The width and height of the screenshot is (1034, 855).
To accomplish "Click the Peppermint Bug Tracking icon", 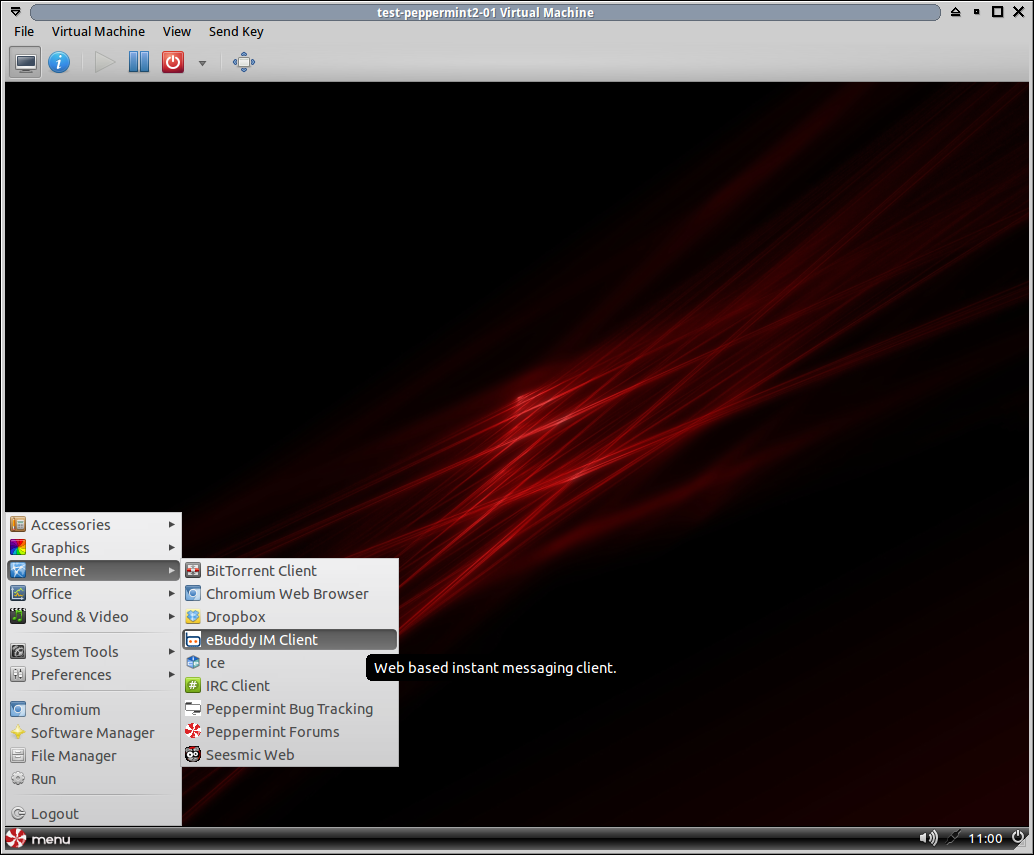I will (193, 709).
